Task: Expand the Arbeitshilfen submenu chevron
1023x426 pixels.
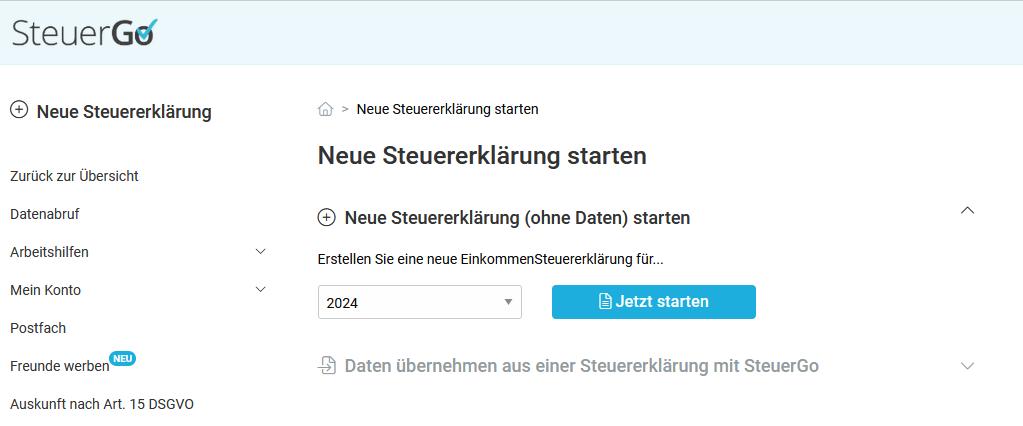Action: [x=261, y=251]
